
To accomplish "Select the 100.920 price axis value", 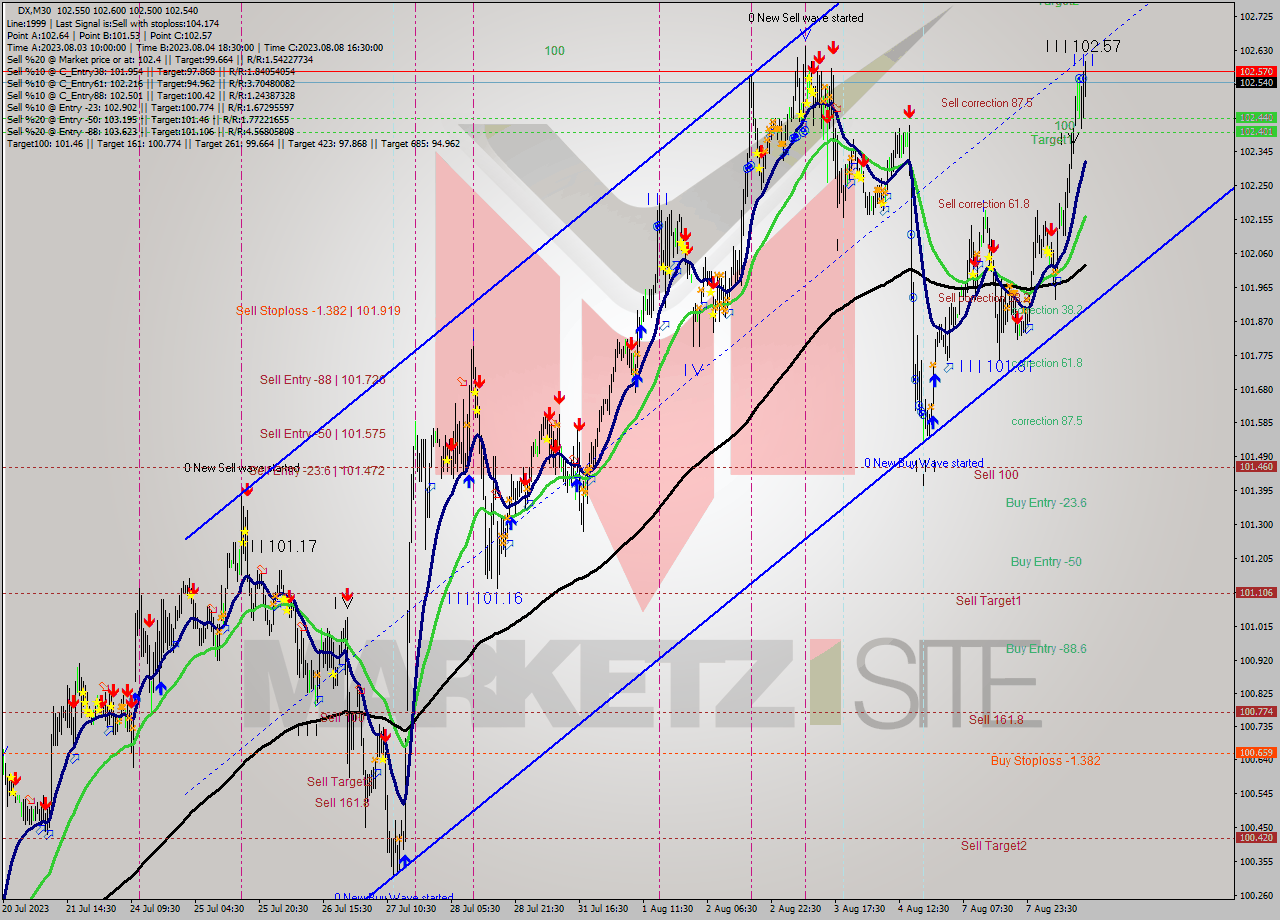I will [1256, 660].
